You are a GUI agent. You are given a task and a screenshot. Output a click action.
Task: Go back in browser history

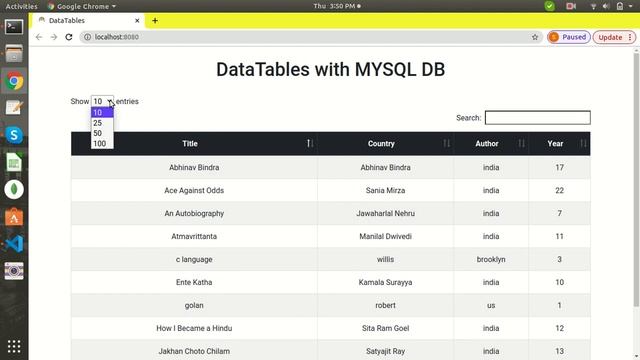[x=39, y=37]
